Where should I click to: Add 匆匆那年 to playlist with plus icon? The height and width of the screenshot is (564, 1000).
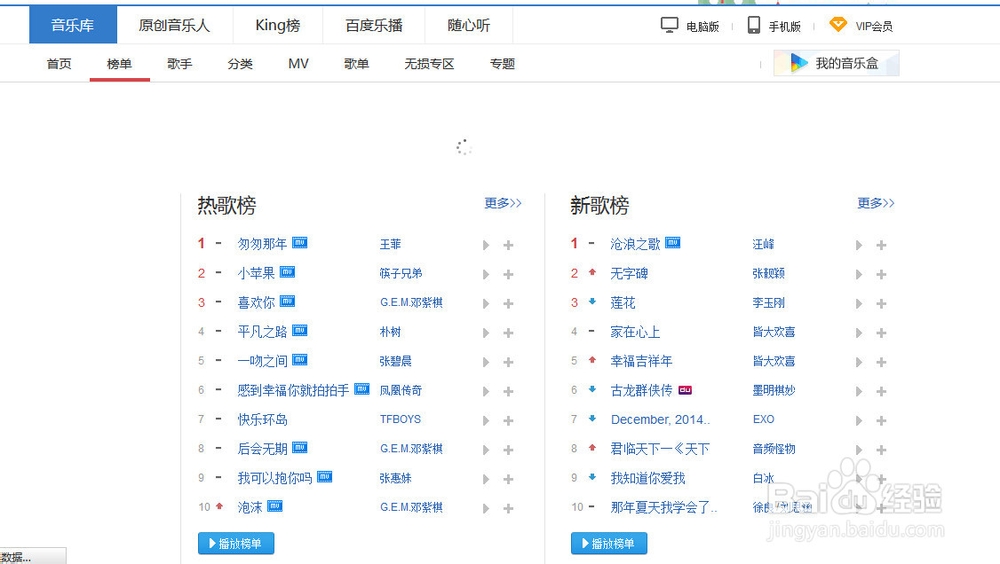point(508,245)
